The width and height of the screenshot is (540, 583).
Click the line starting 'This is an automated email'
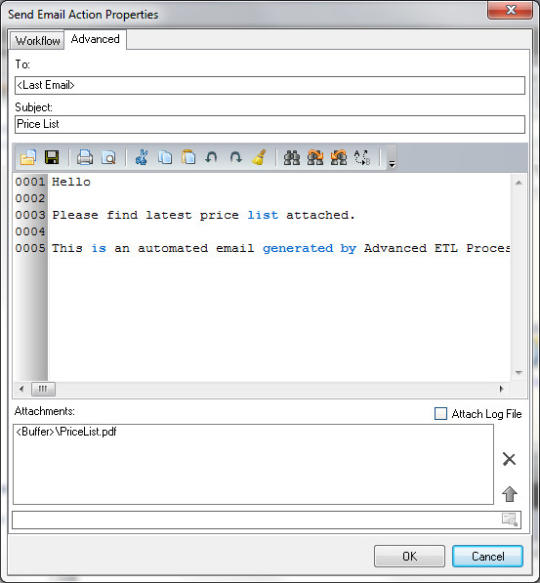(x=281, y=248)
